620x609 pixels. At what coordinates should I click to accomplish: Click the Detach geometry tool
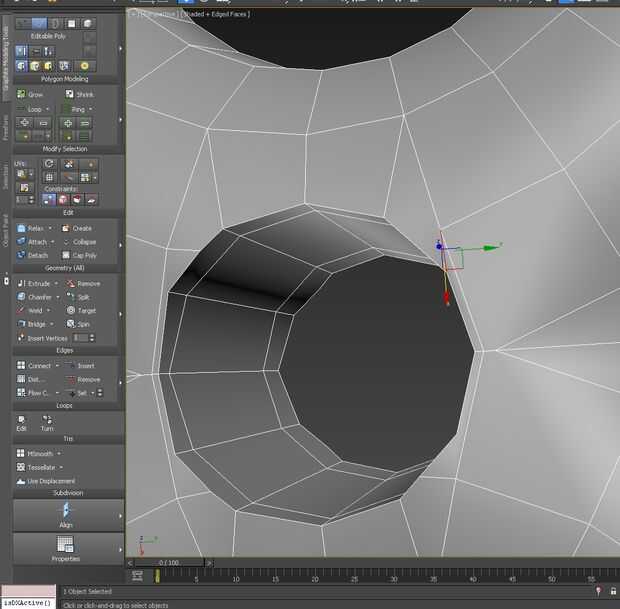[32, 255]
